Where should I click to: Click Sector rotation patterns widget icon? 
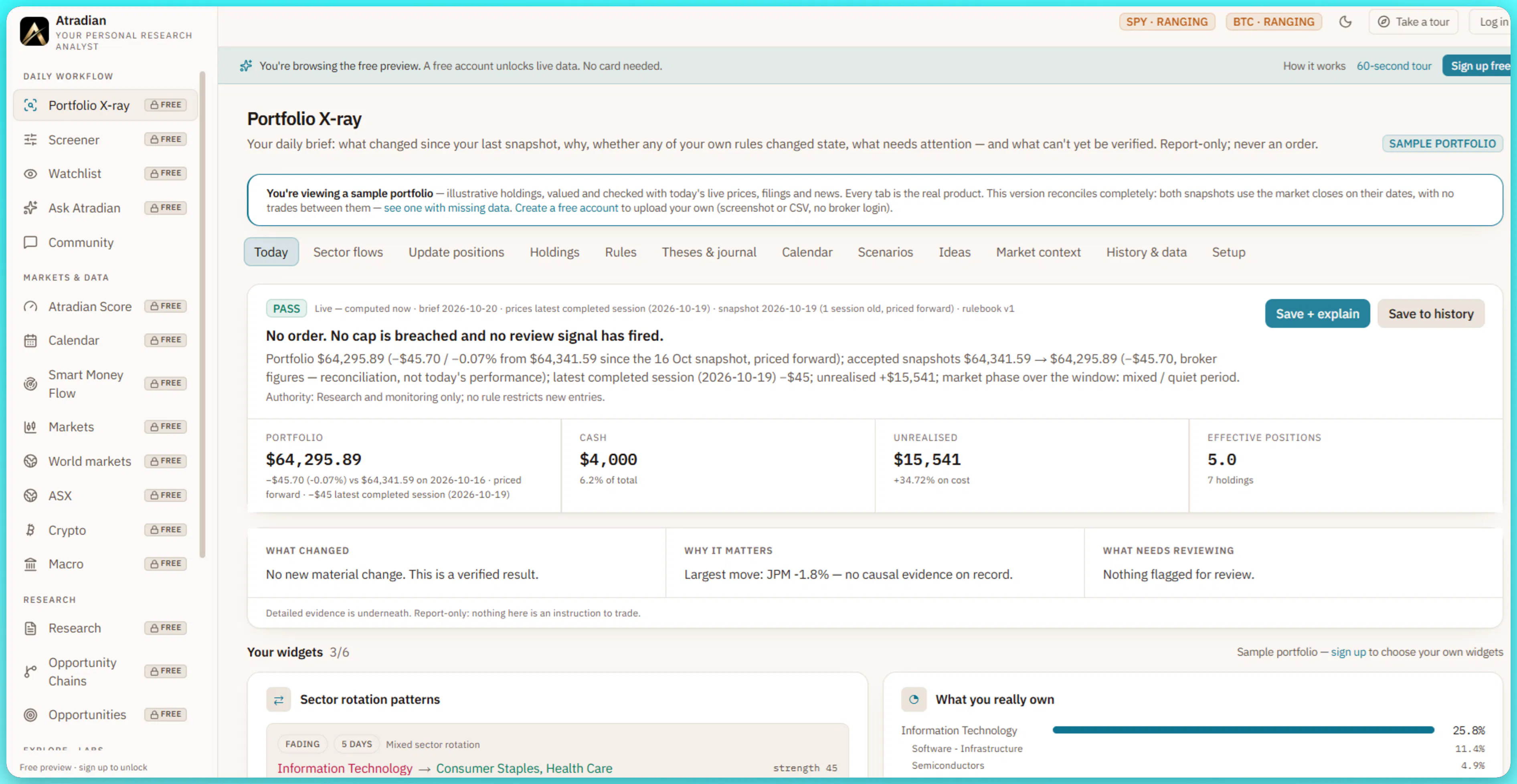coord(279,699)
